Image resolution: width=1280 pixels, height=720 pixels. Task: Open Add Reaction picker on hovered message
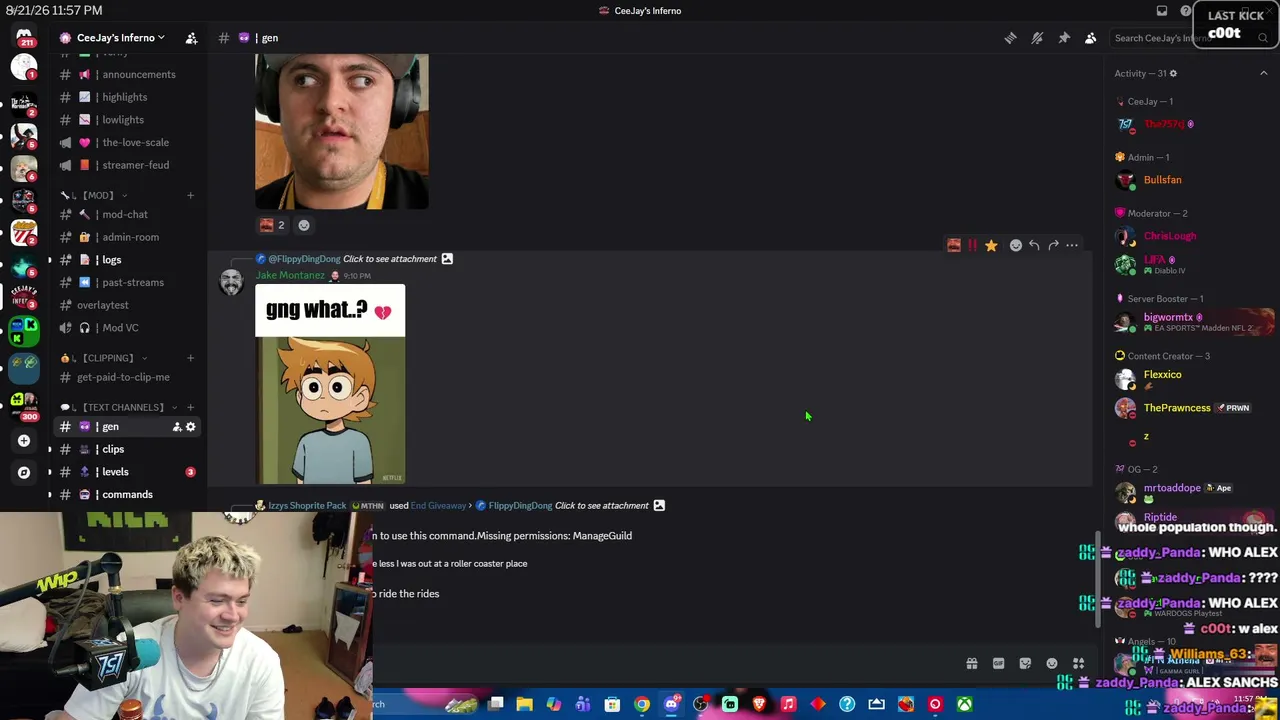click(x=1016, y=245)
